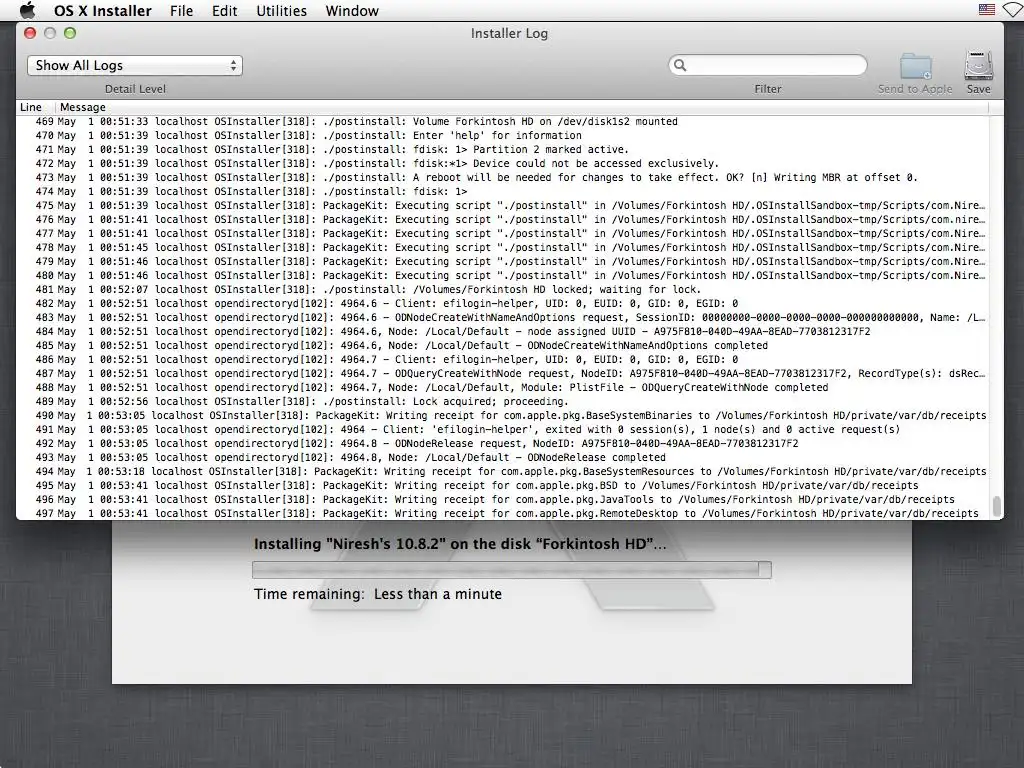Select line 472 Device could not be accessed
The width and height of the screenshot is (1024, 768).
[x=503, y=163]
